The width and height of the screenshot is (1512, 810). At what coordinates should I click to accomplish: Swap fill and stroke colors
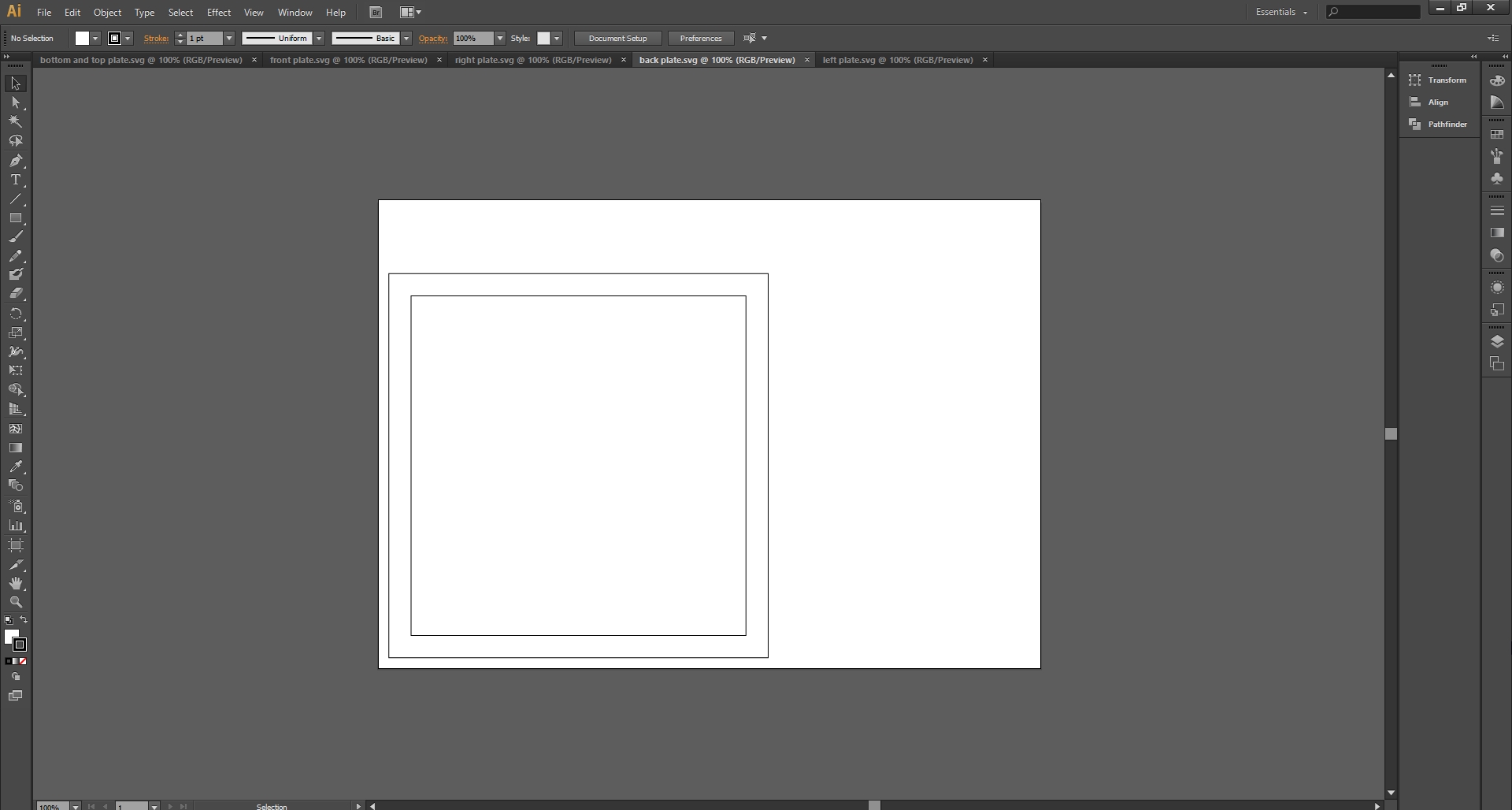click(x=24, y=620)
